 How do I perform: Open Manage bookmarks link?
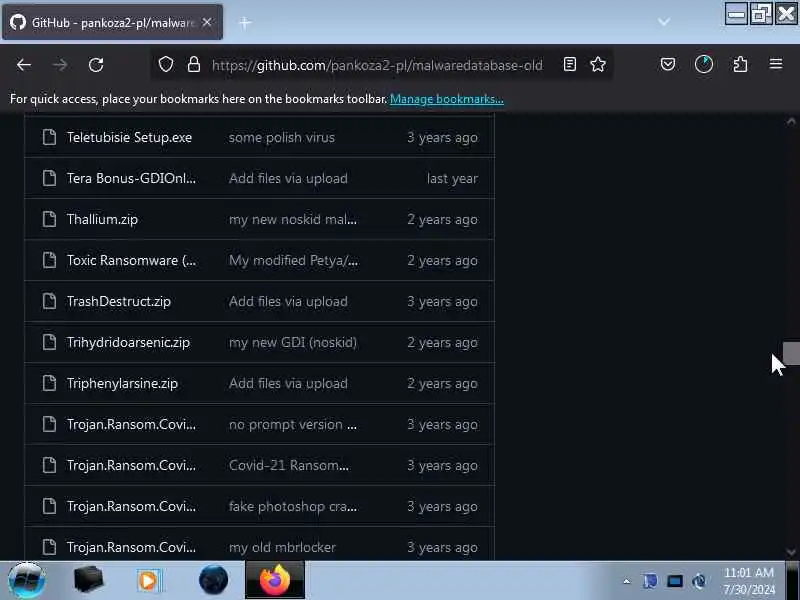click(x=447, y=99)
